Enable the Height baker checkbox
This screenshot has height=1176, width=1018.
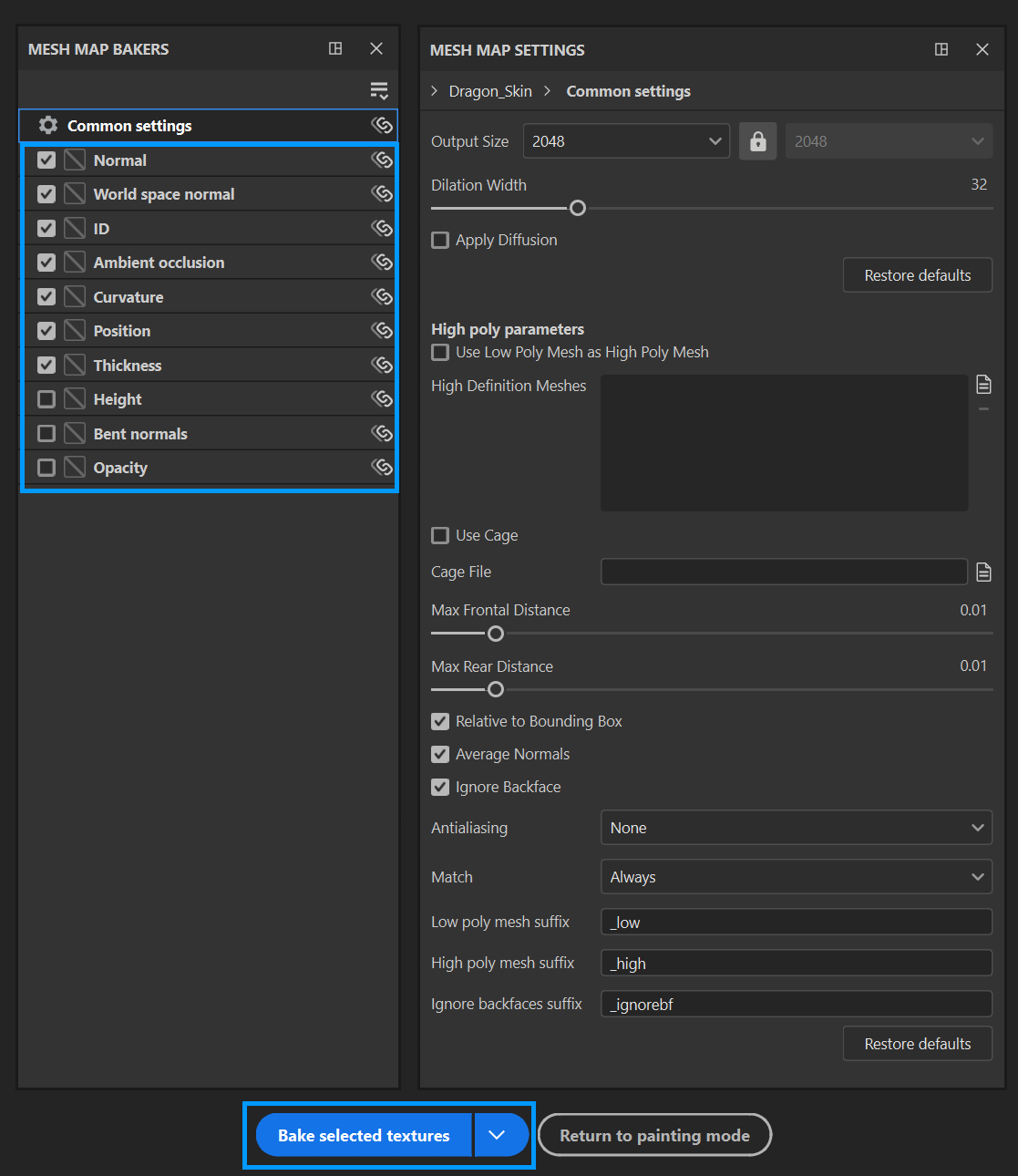[46, 399]
